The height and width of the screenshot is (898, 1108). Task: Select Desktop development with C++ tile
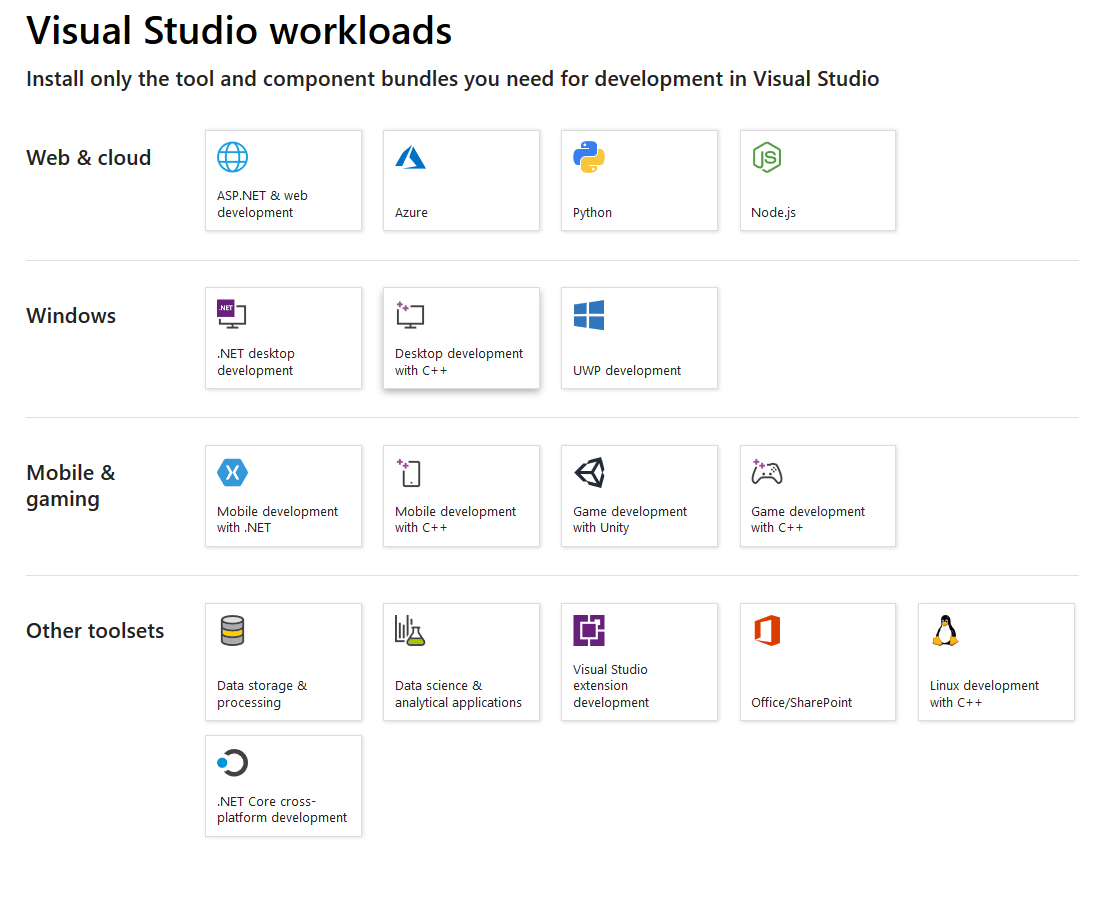(x=461, y=338)
